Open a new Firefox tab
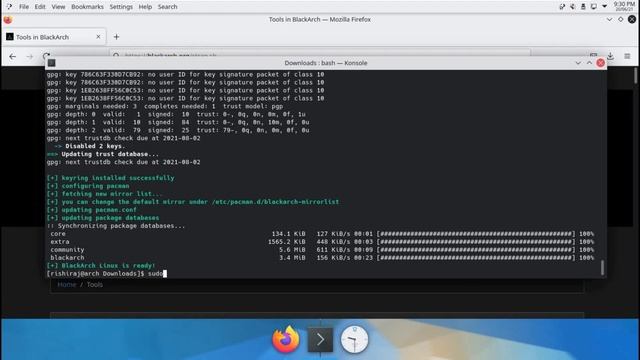The image size is (640, 360). tap(116, 37)
